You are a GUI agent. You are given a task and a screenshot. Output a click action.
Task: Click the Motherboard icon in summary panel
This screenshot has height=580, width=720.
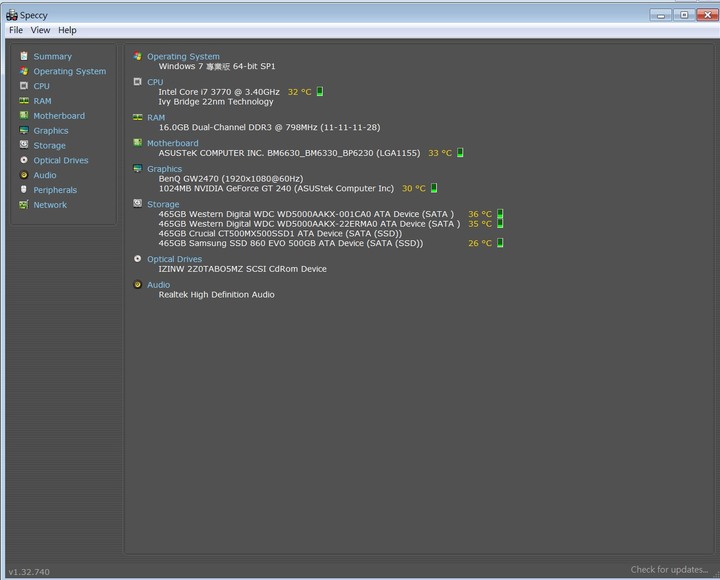[x=137, y=142]
